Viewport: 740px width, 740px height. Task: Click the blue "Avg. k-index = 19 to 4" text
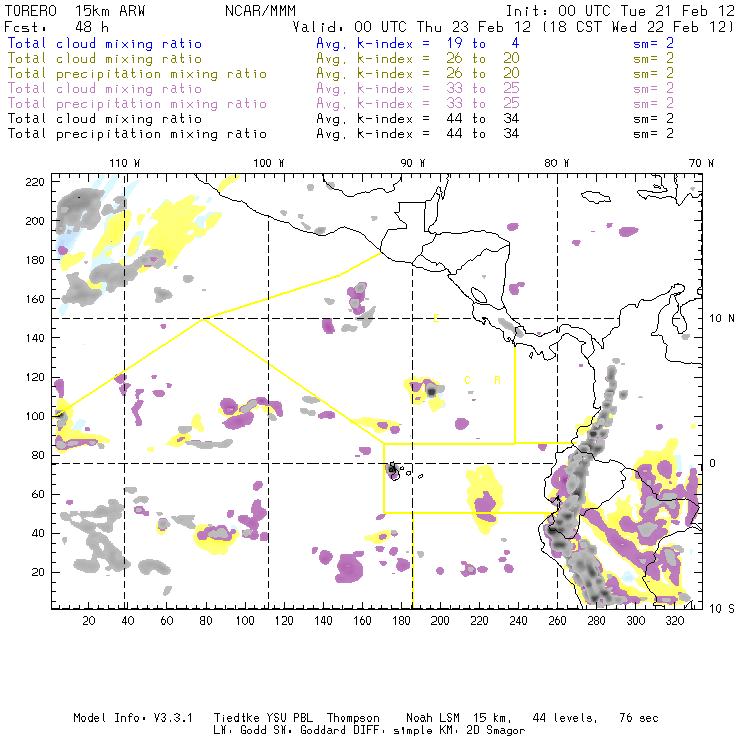(418, 43)
